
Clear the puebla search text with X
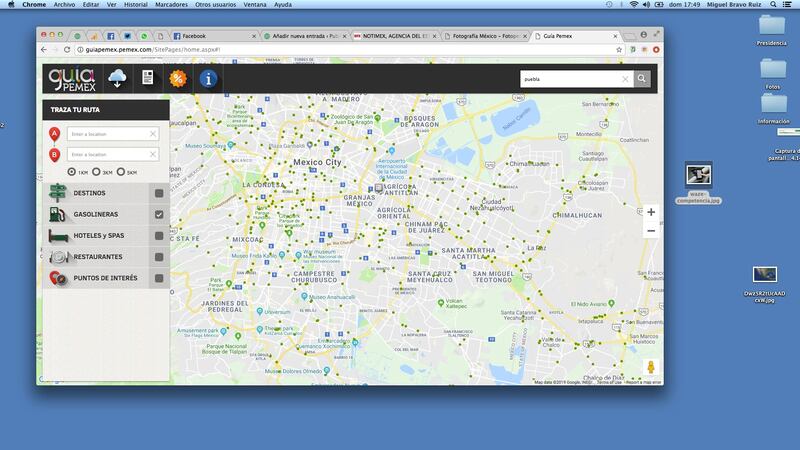[x=625, y=79]
